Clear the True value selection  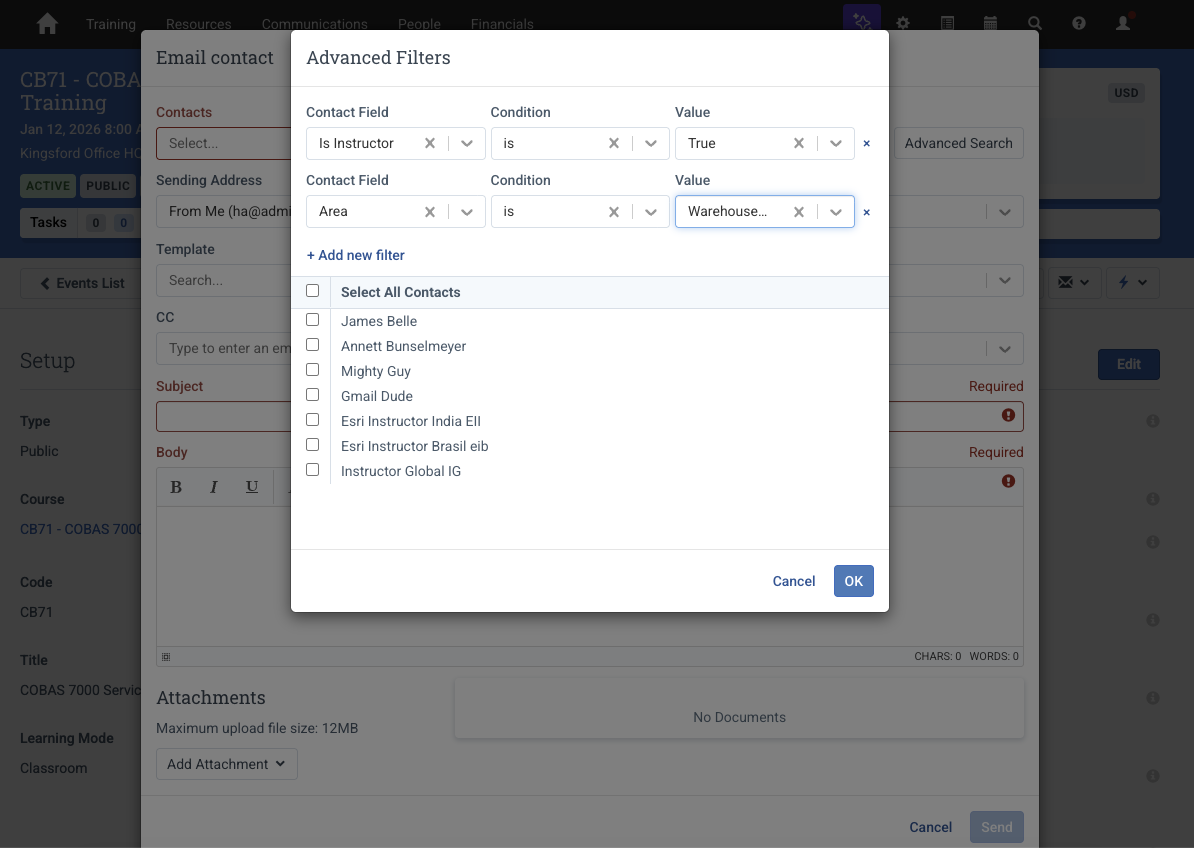tap(799, 143)
